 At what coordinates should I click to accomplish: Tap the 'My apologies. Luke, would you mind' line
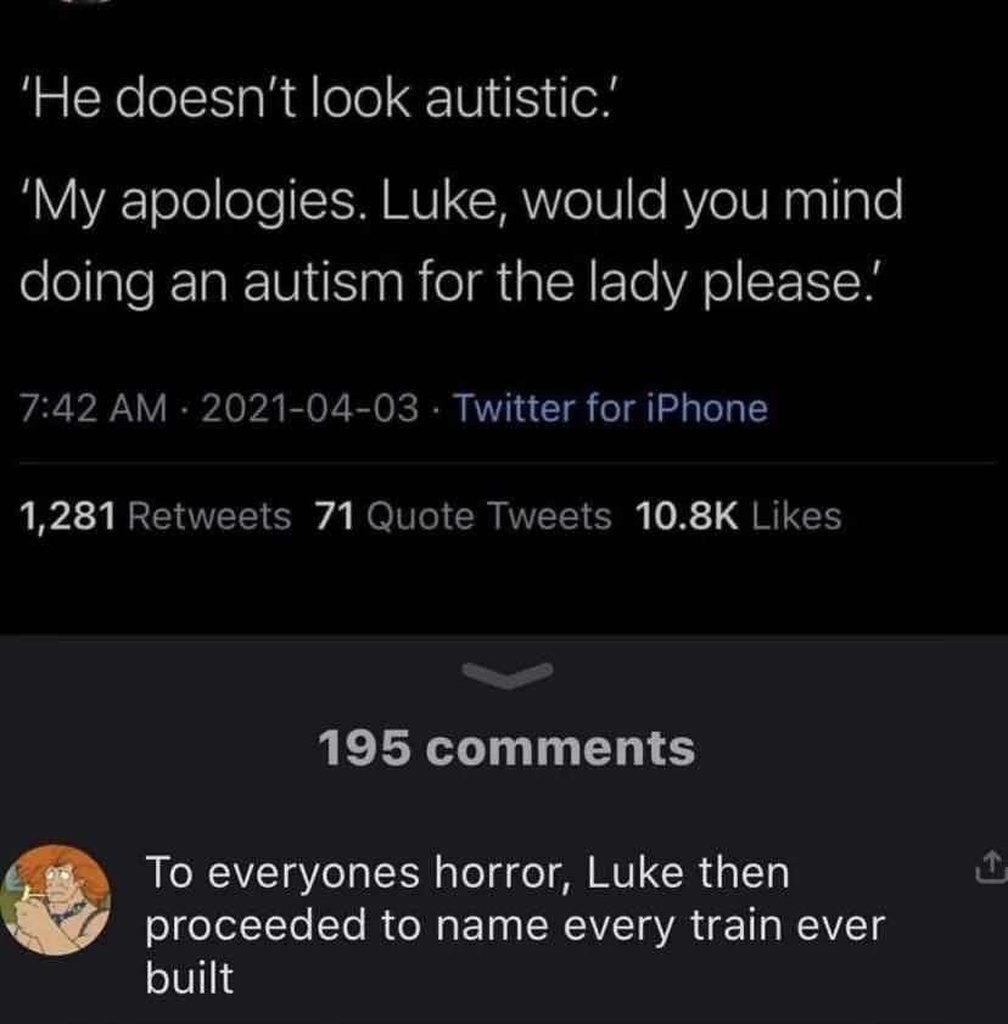[x=462, y=200]
